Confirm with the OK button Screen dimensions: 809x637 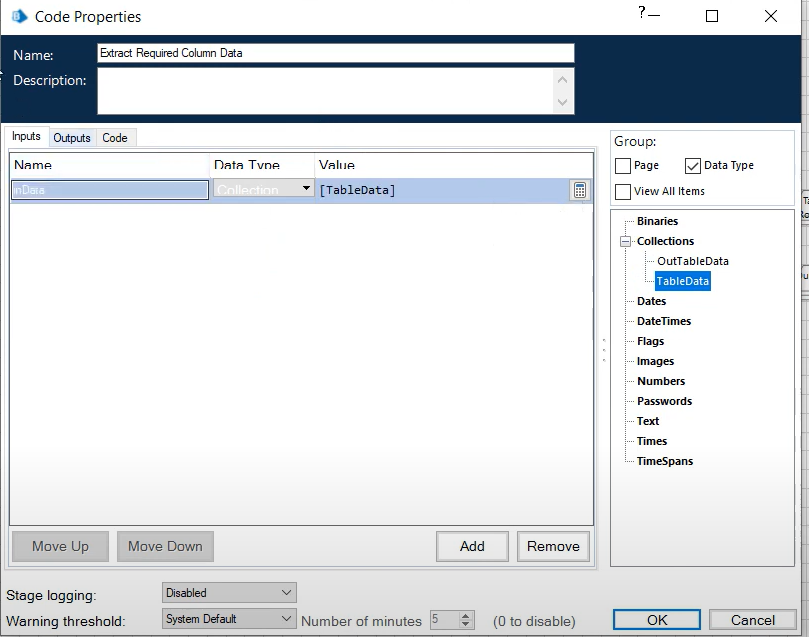(x=657, y=619)
